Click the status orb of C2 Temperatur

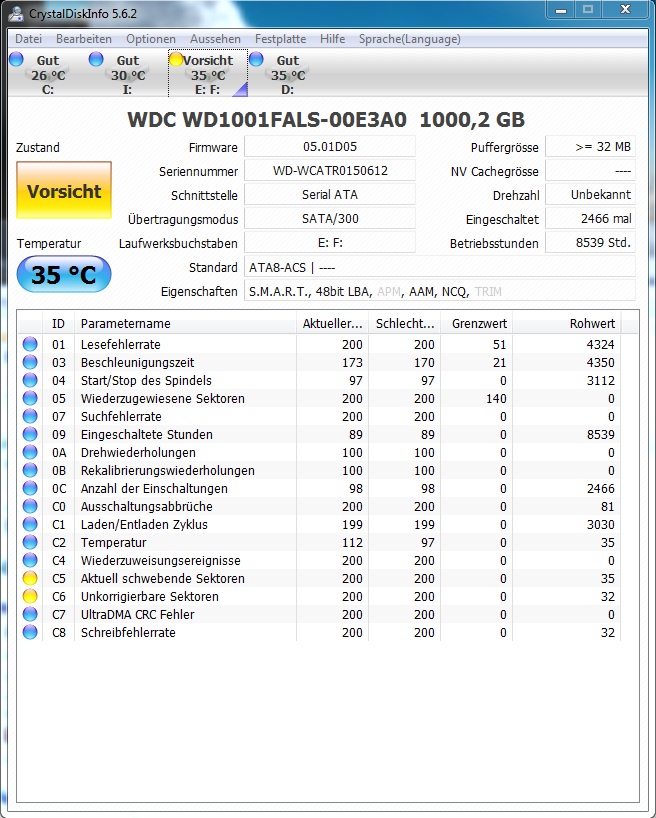[x=30, y=542]
